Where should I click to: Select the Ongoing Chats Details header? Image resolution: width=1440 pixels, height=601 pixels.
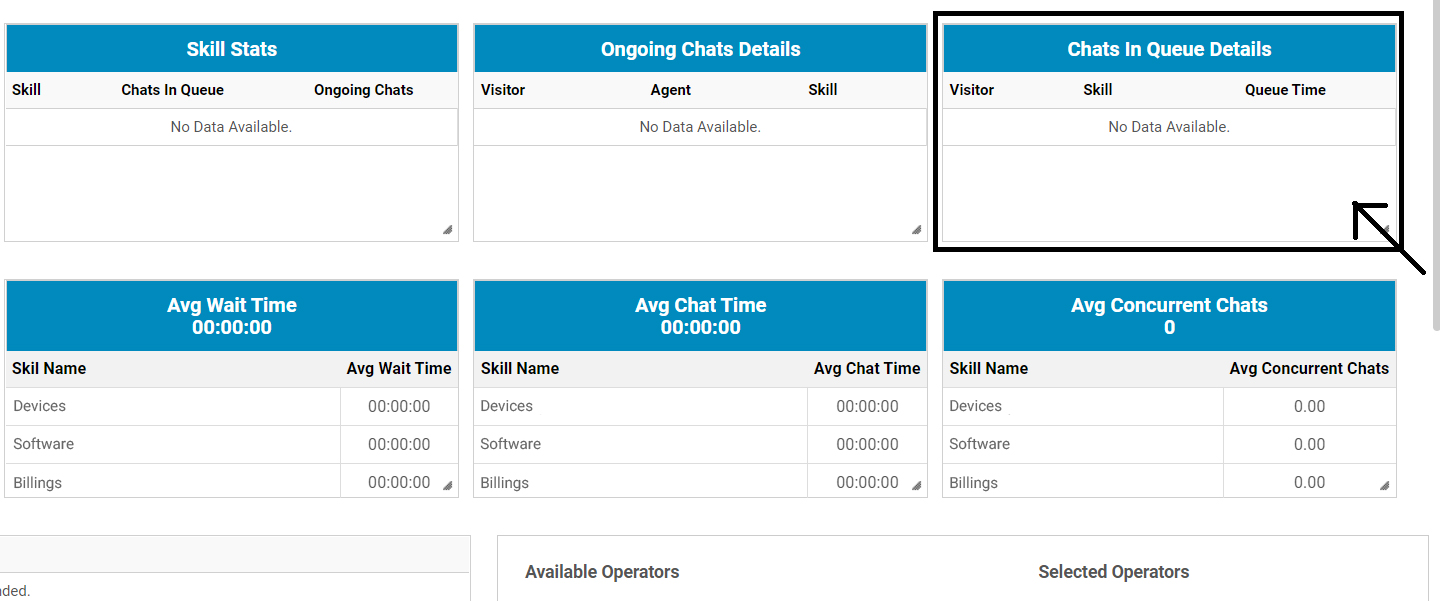click(700, 49)
